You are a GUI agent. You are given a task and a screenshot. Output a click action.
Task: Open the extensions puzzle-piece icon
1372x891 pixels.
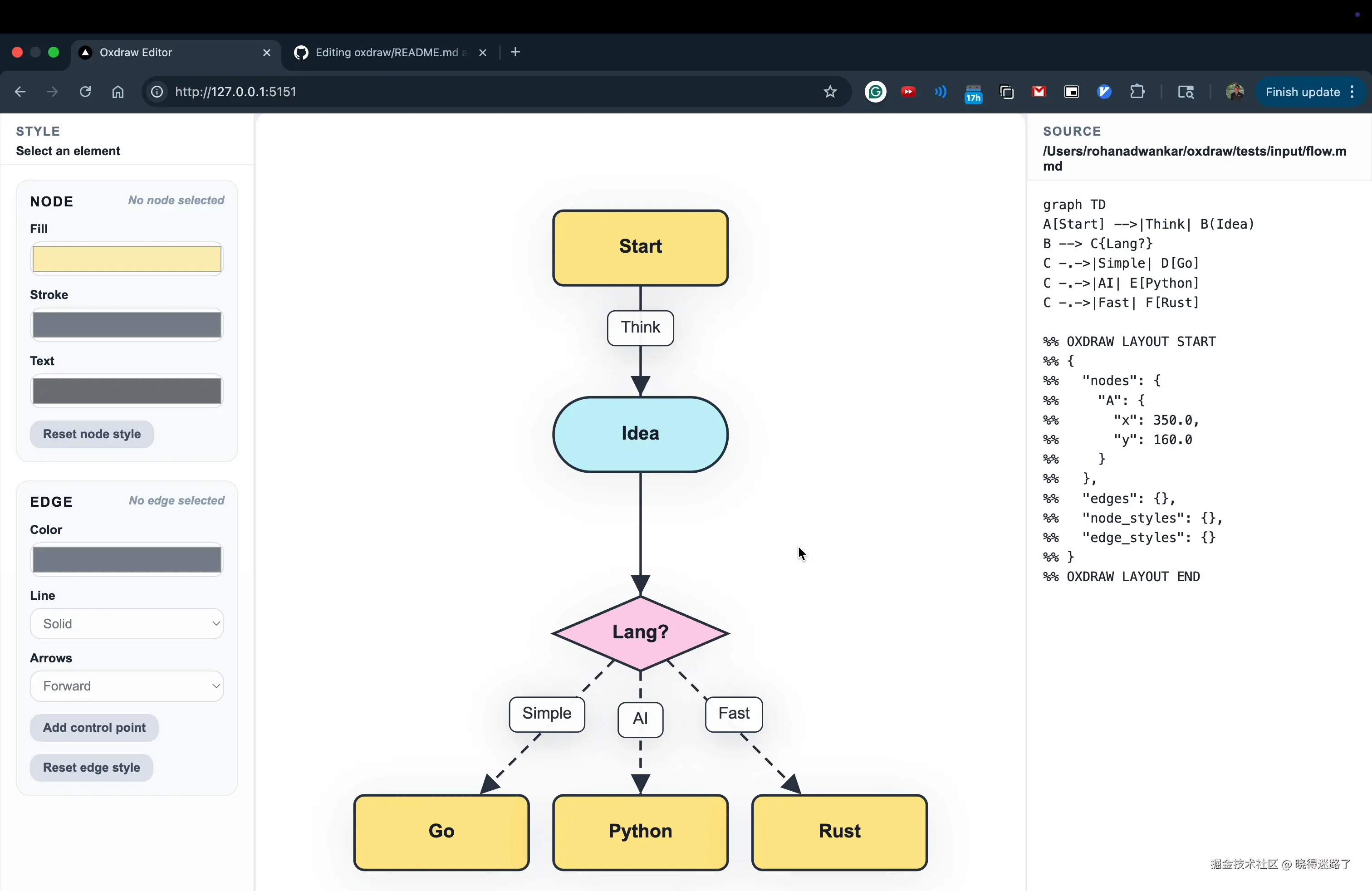[x=1137, y=92]
